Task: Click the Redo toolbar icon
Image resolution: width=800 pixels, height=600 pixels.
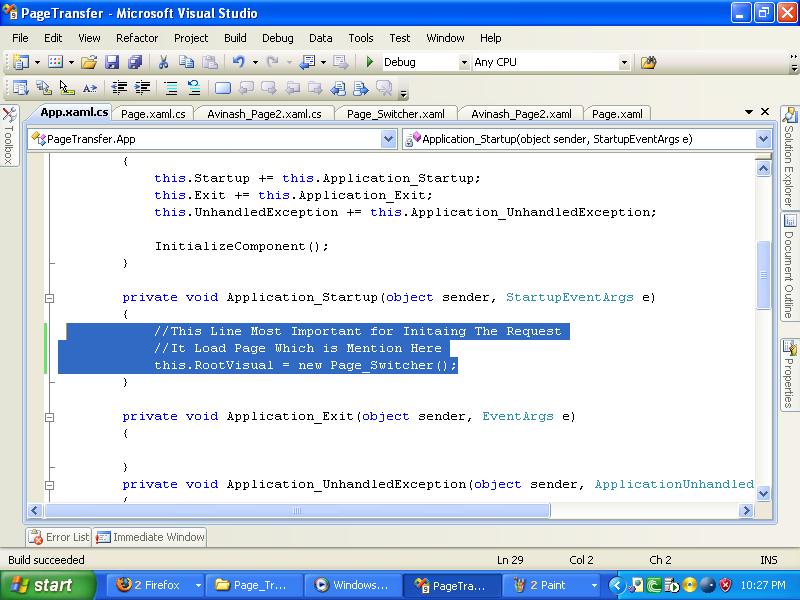Action: tap(273, 62)
